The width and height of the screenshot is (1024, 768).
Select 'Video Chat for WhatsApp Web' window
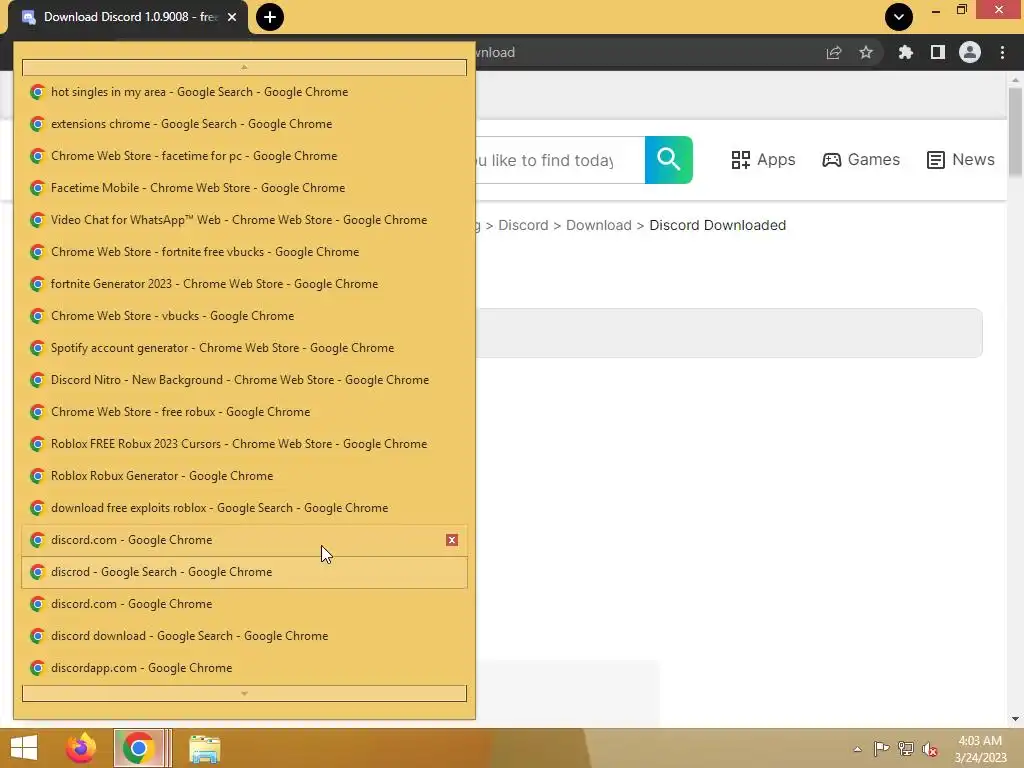244,220
